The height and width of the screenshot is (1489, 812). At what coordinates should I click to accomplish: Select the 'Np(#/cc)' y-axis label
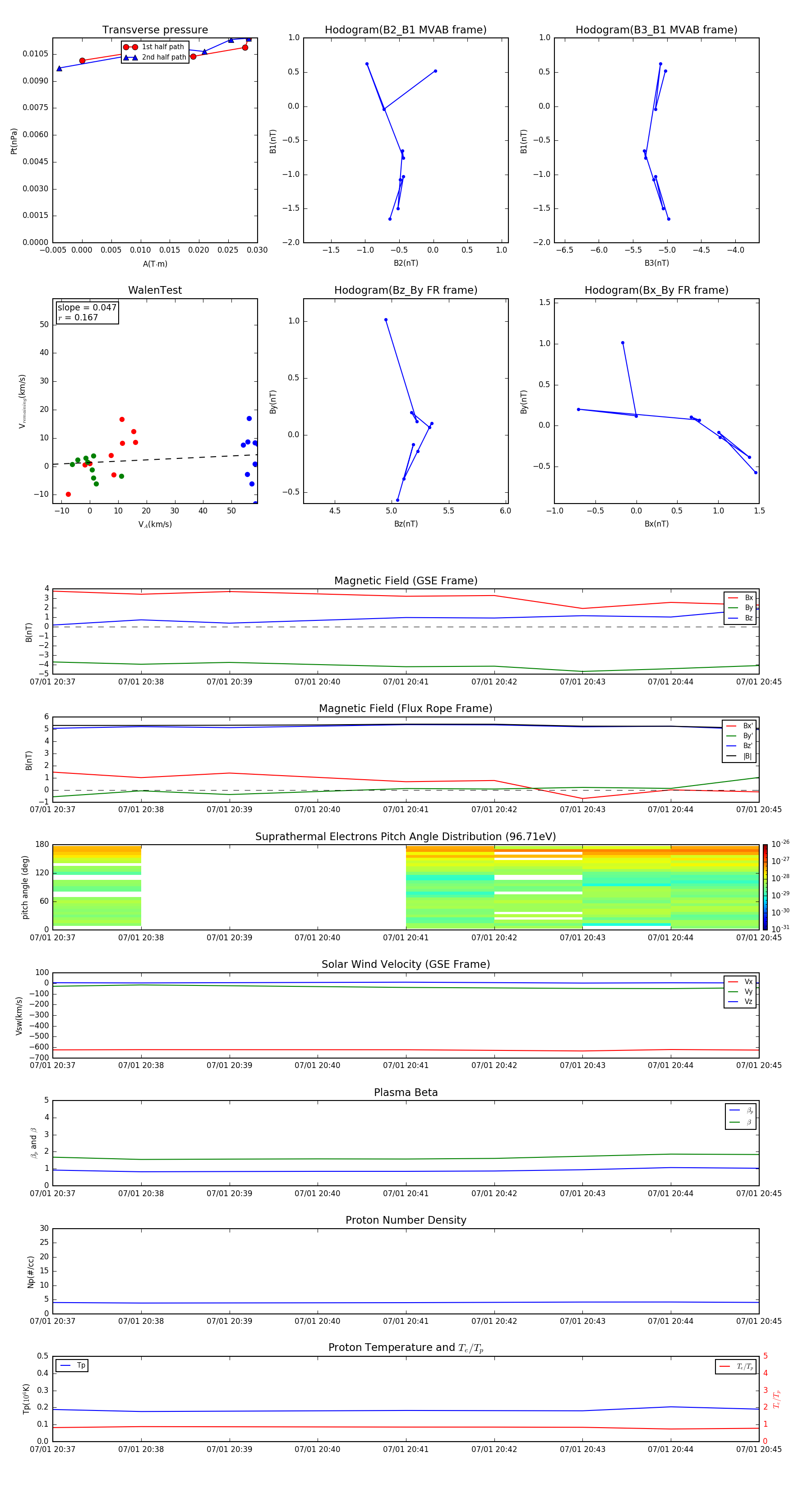click(31, 1272)
